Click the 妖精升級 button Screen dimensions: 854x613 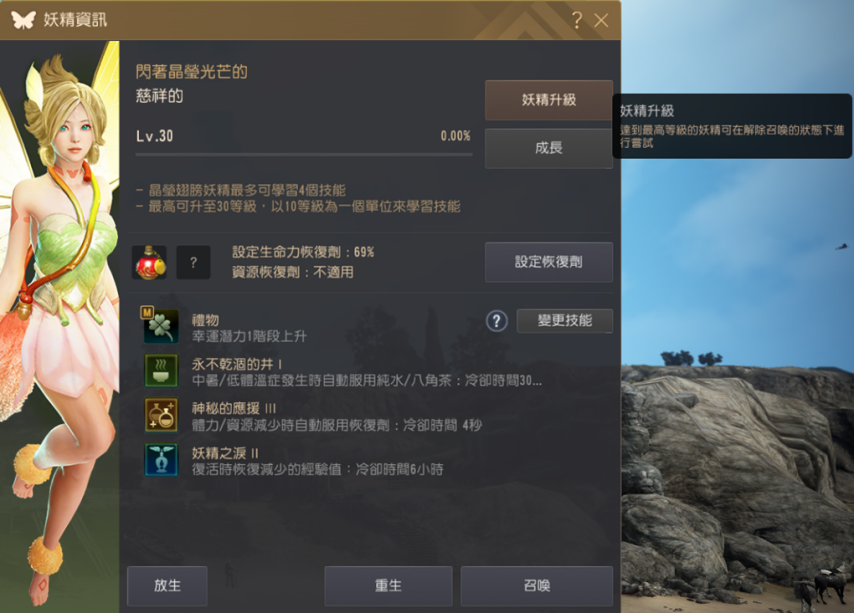point(549,100)
